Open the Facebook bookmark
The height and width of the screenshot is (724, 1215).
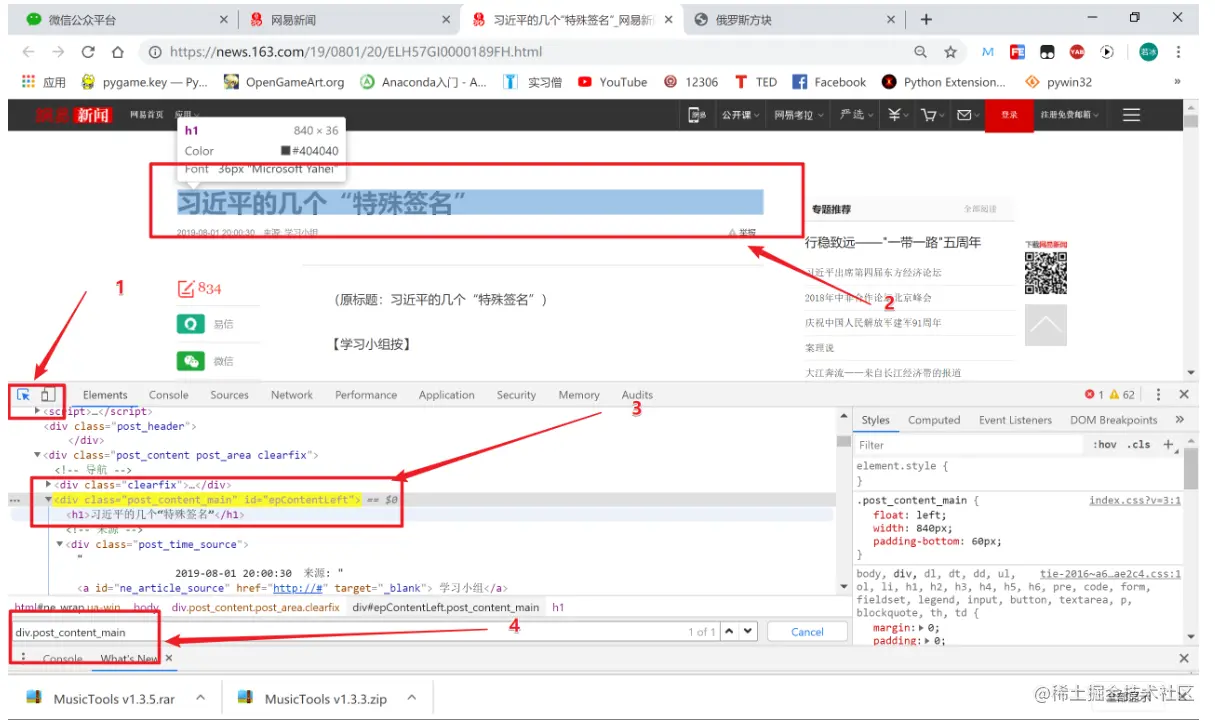pos(829,82)
